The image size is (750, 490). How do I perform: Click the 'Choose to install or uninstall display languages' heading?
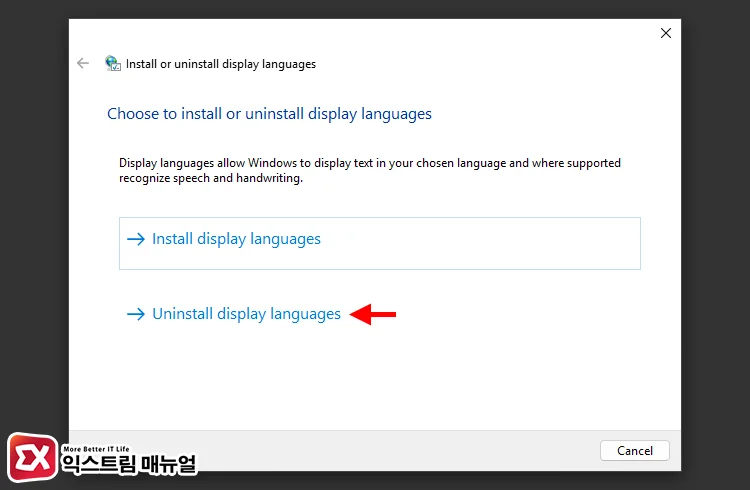click(x=269, y=114)
